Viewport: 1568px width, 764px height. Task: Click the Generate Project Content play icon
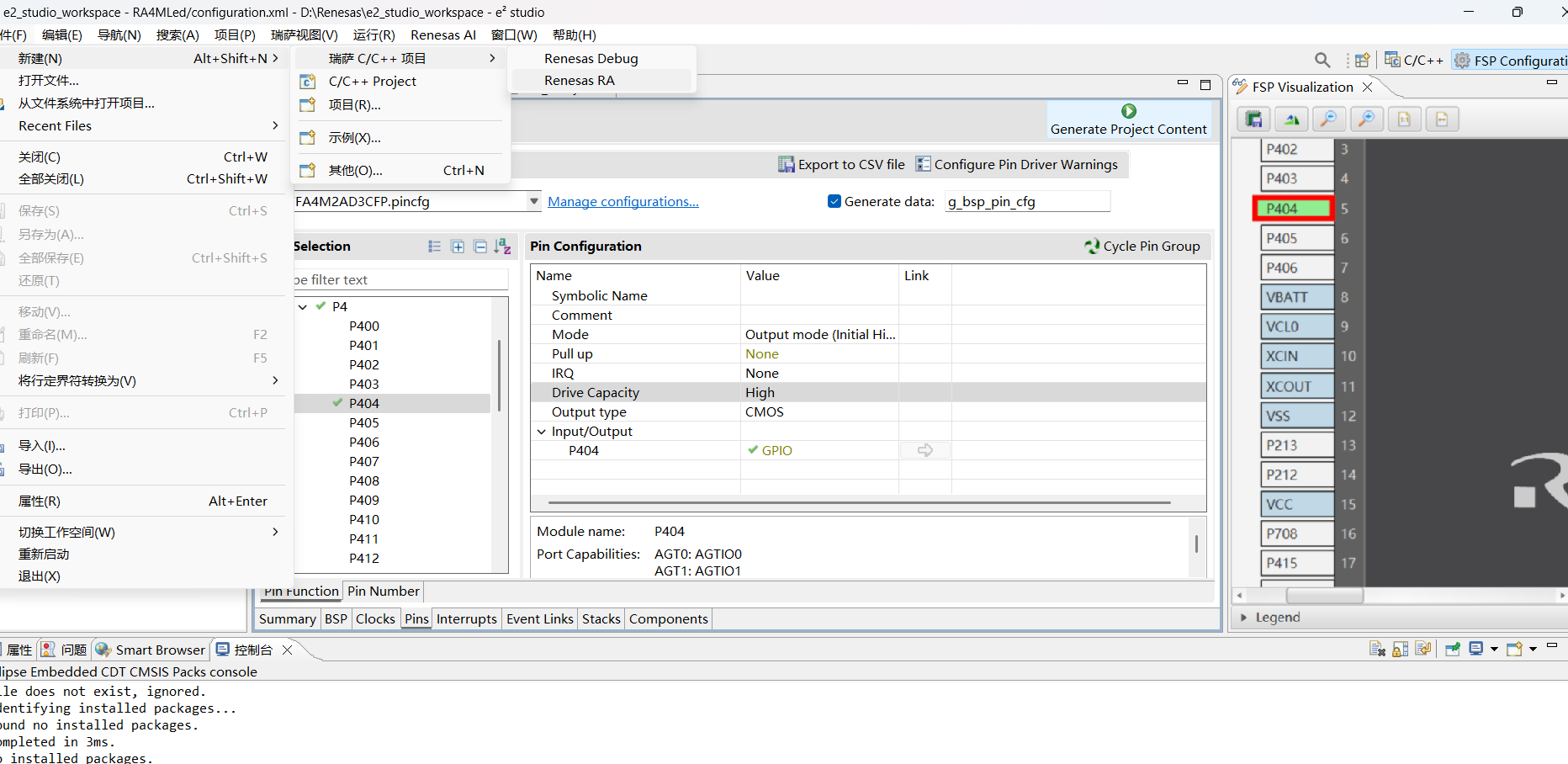(x=1129, y=111)
